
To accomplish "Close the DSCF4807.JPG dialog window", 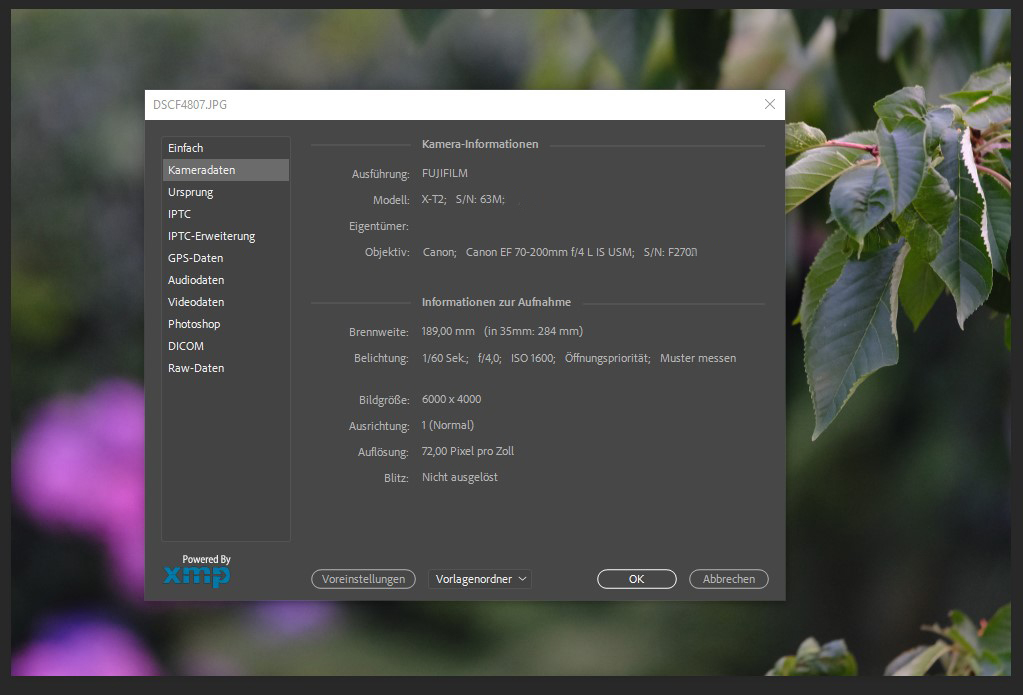I will pyautogui.click(x=770, y=104).
